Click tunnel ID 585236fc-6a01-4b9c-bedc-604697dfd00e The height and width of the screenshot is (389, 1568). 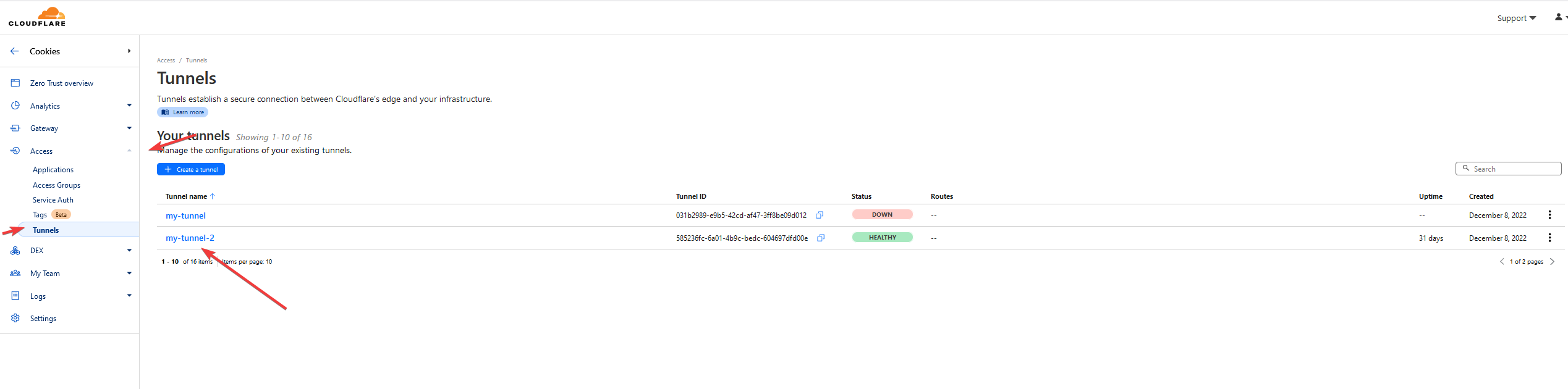(742, 238)
